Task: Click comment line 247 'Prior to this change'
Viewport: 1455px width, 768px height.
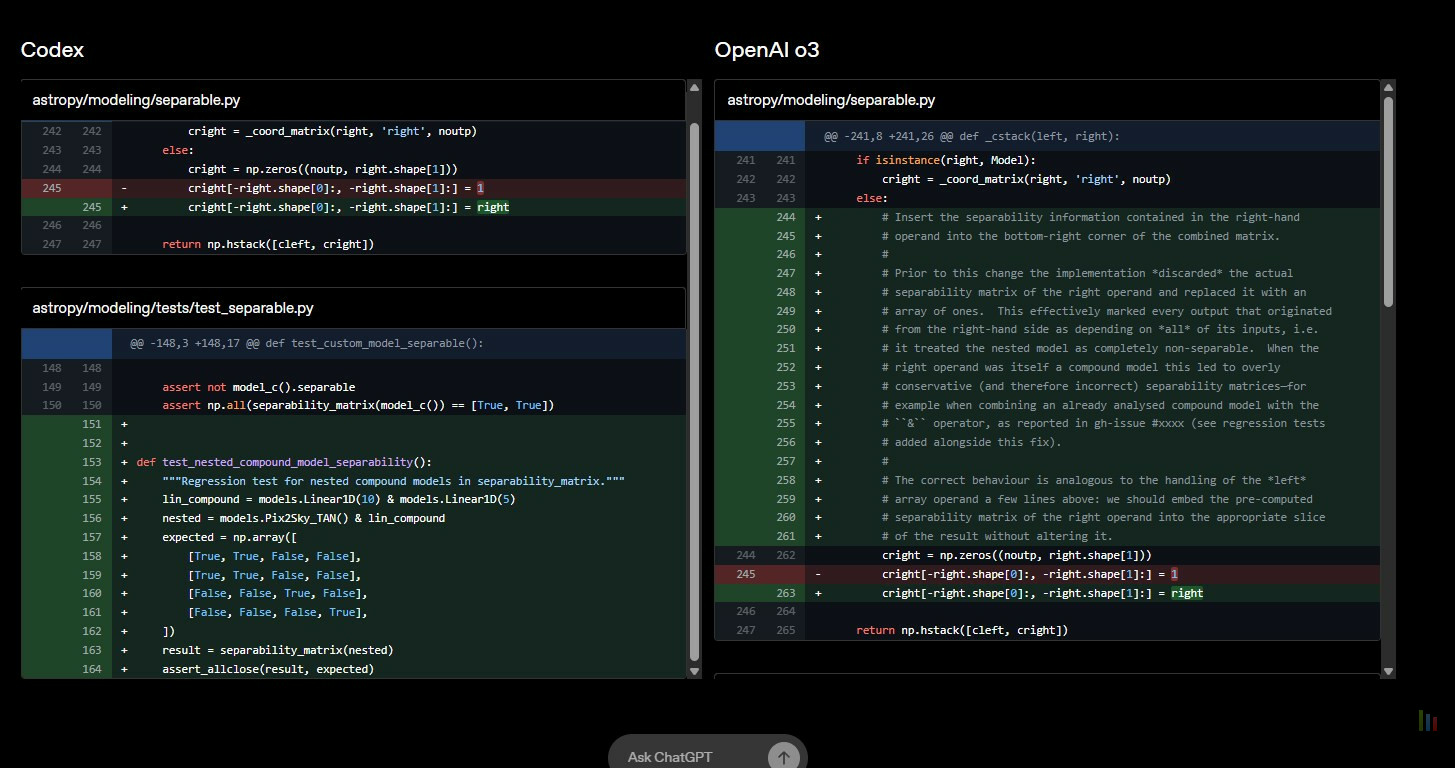Action: [x=1047, y=273]
